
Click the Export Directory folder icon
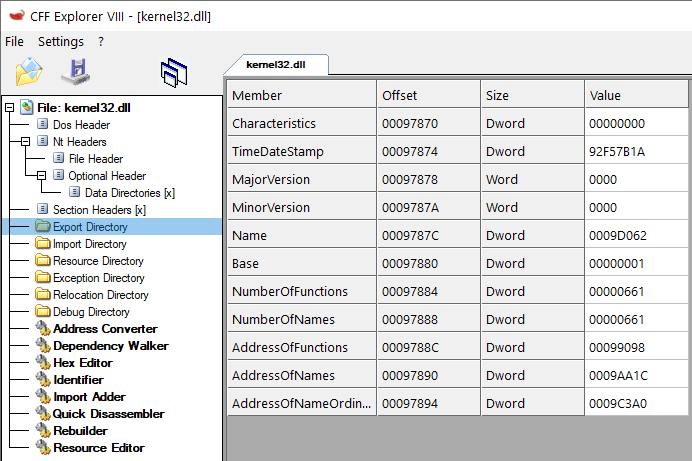43,226
